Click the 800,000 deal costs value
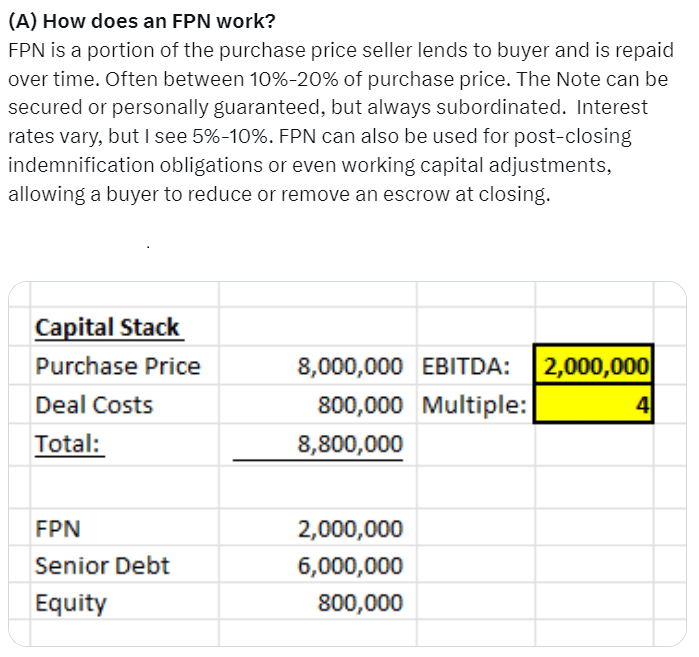 (360, 405)
